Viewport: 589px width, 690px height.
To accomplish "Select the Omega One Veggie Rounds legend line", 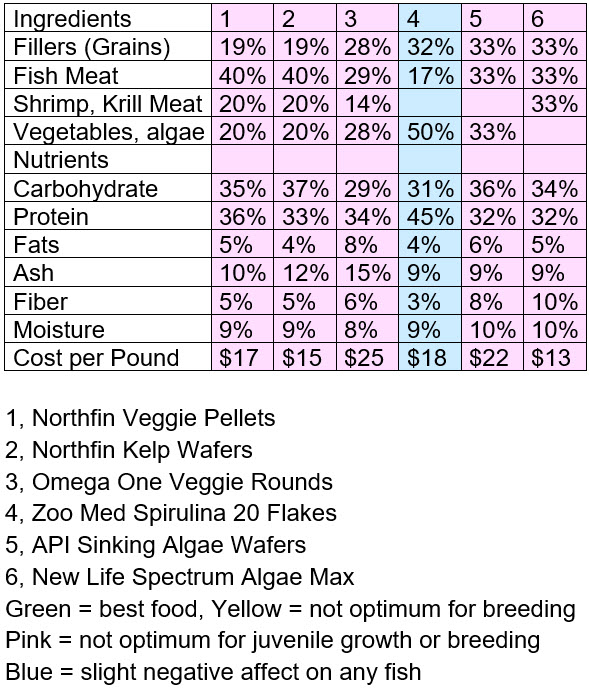I will 169,482.
